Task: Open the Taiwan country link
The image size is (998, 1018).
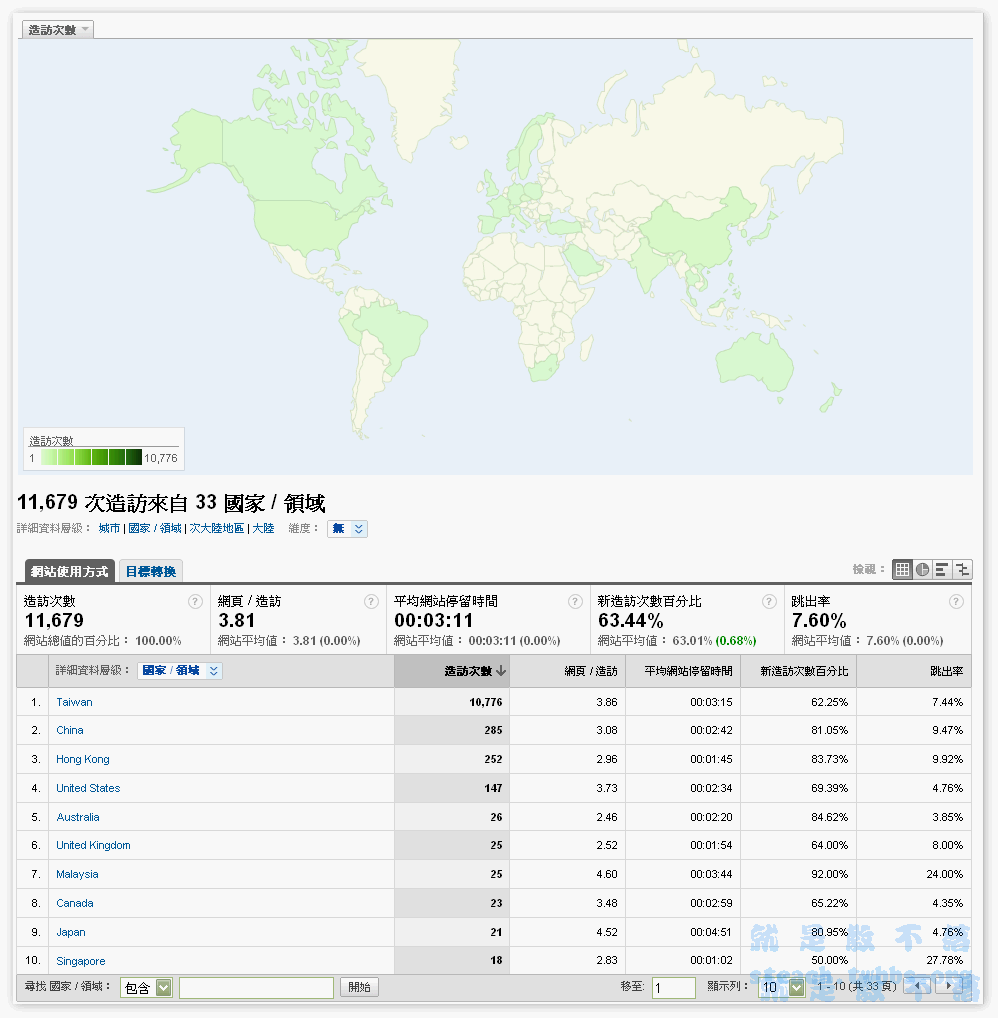Action: (x=74, y=702)
